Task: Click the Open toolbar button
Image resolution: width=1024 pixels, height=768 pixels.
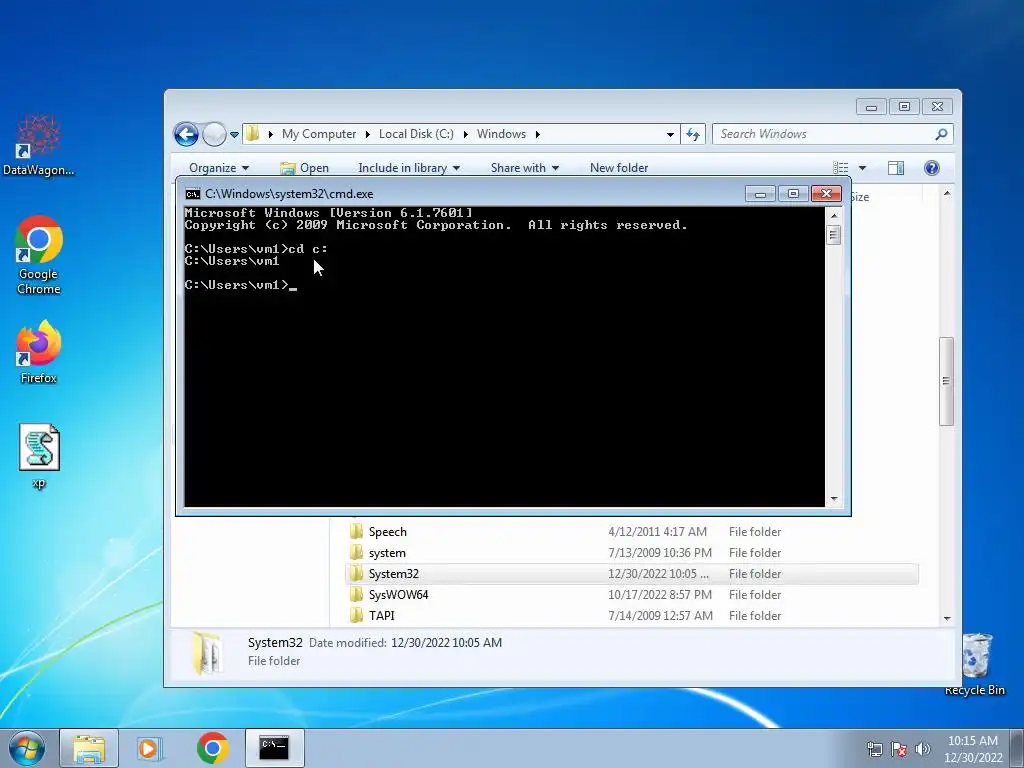Action: (x=304, y=168)
